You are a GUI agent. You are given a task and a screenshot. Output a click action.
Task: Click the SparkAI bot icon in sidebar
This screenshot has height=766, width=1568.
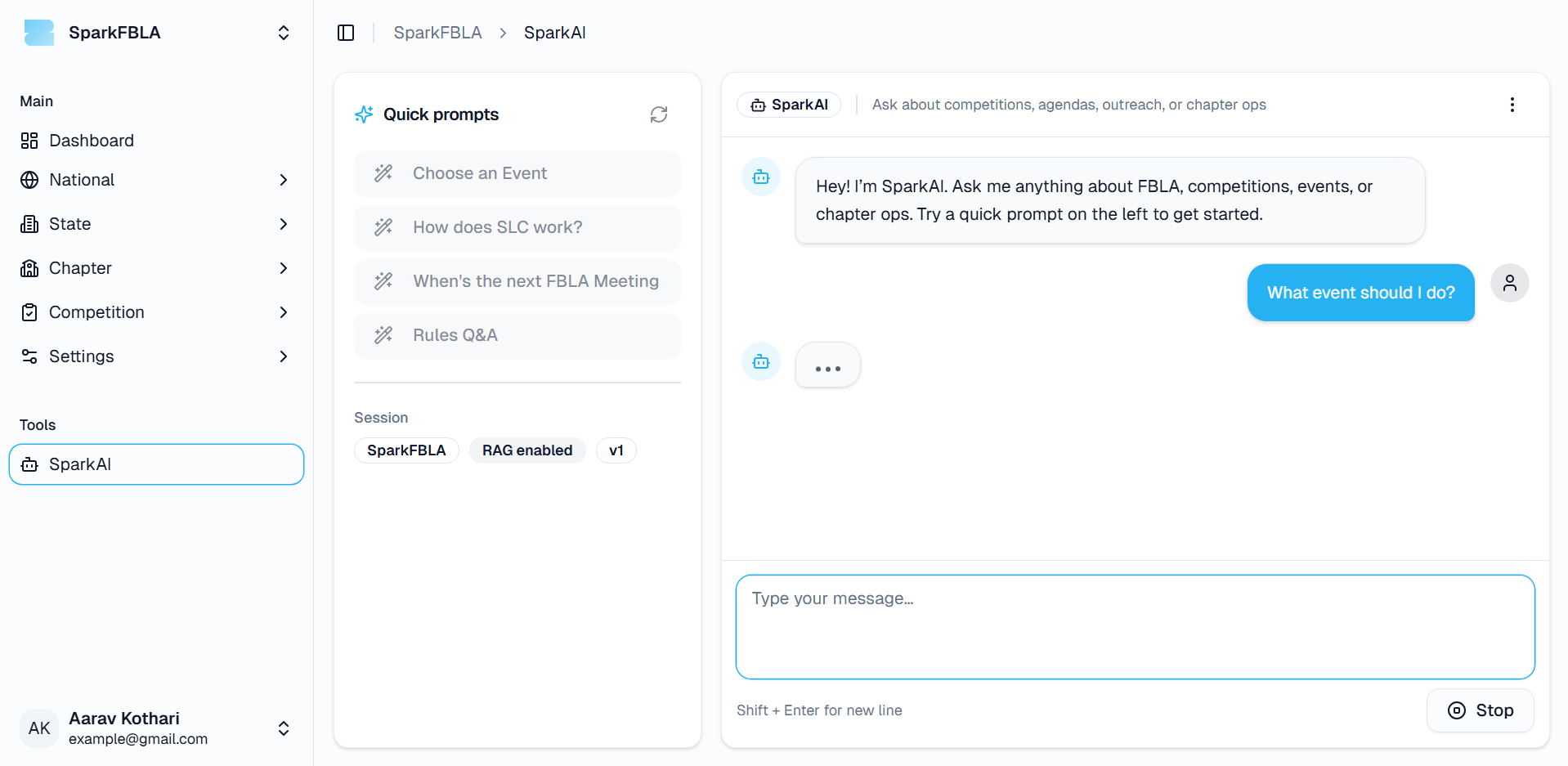[29, 464]
